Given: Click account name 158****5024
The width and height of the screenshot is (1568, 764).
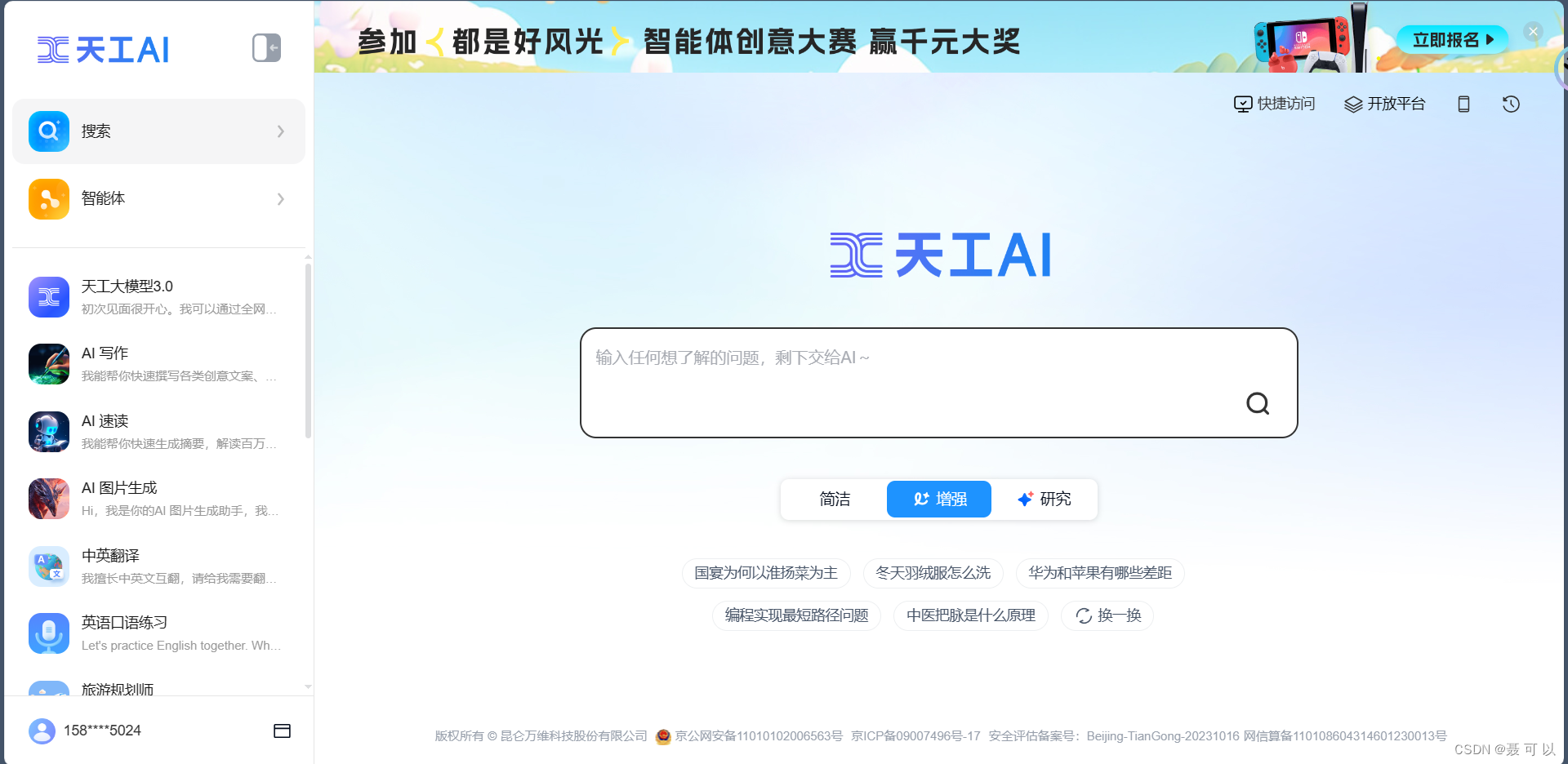Looking at the screenshot, I should [x=102, y=731].
